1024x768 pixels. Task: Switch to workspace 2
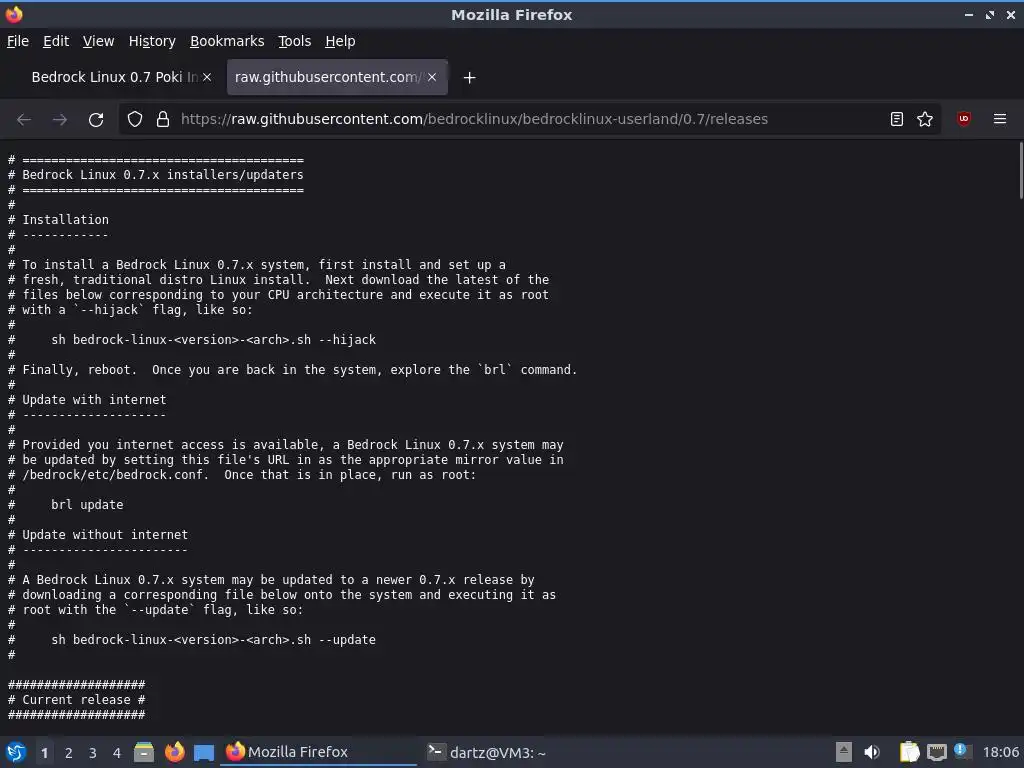click(x=69, y=753)
